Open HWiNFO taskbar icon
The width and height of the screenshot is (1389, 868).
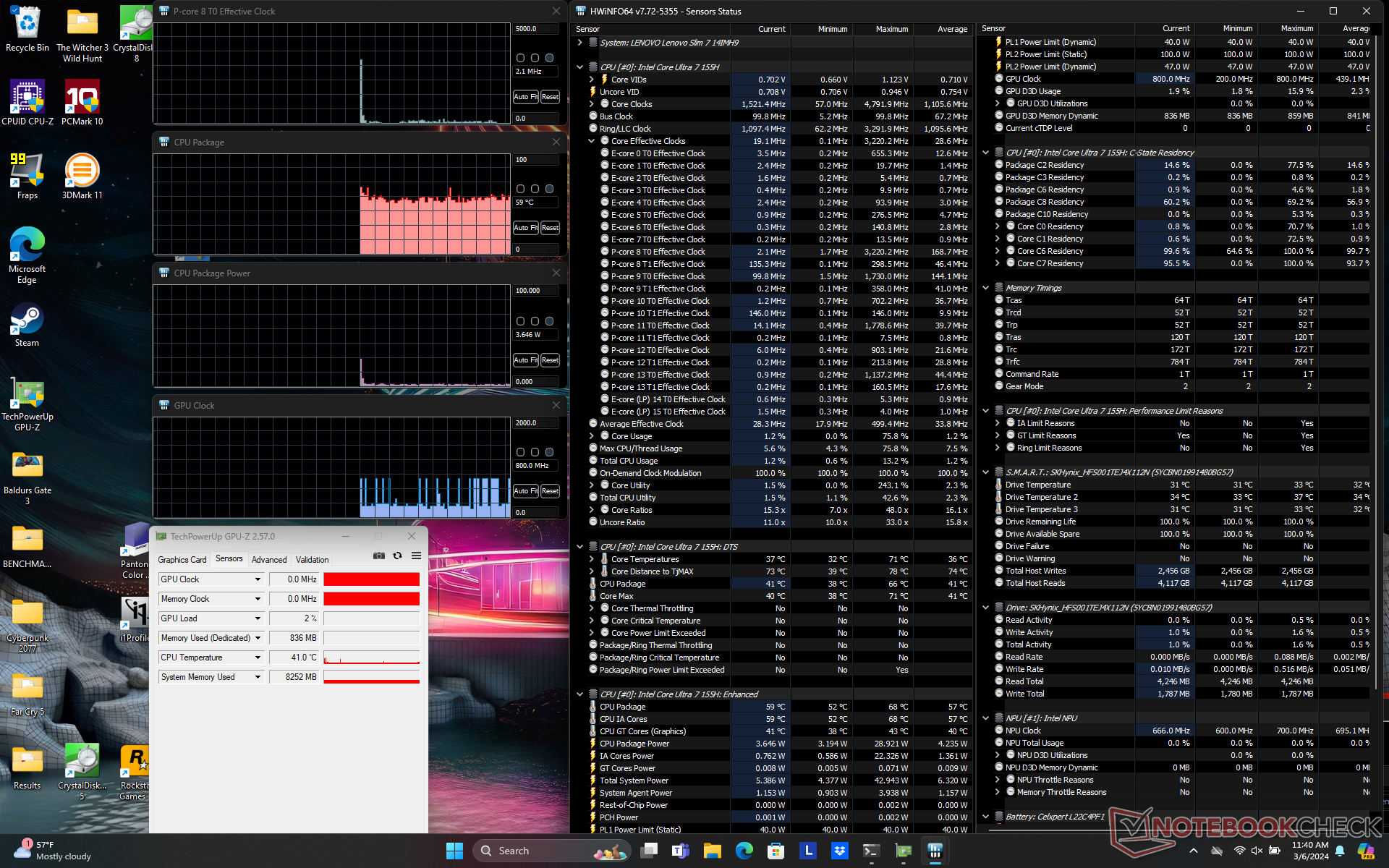pos(935,851)
